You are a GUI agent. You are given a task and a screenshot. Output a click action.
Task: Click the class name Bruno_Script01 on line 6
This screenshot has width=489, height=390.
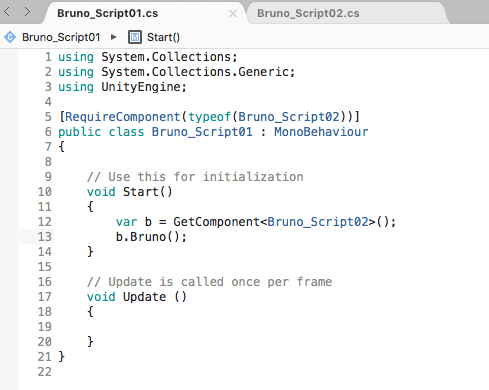pyautogui.click(x=202, y=132)
